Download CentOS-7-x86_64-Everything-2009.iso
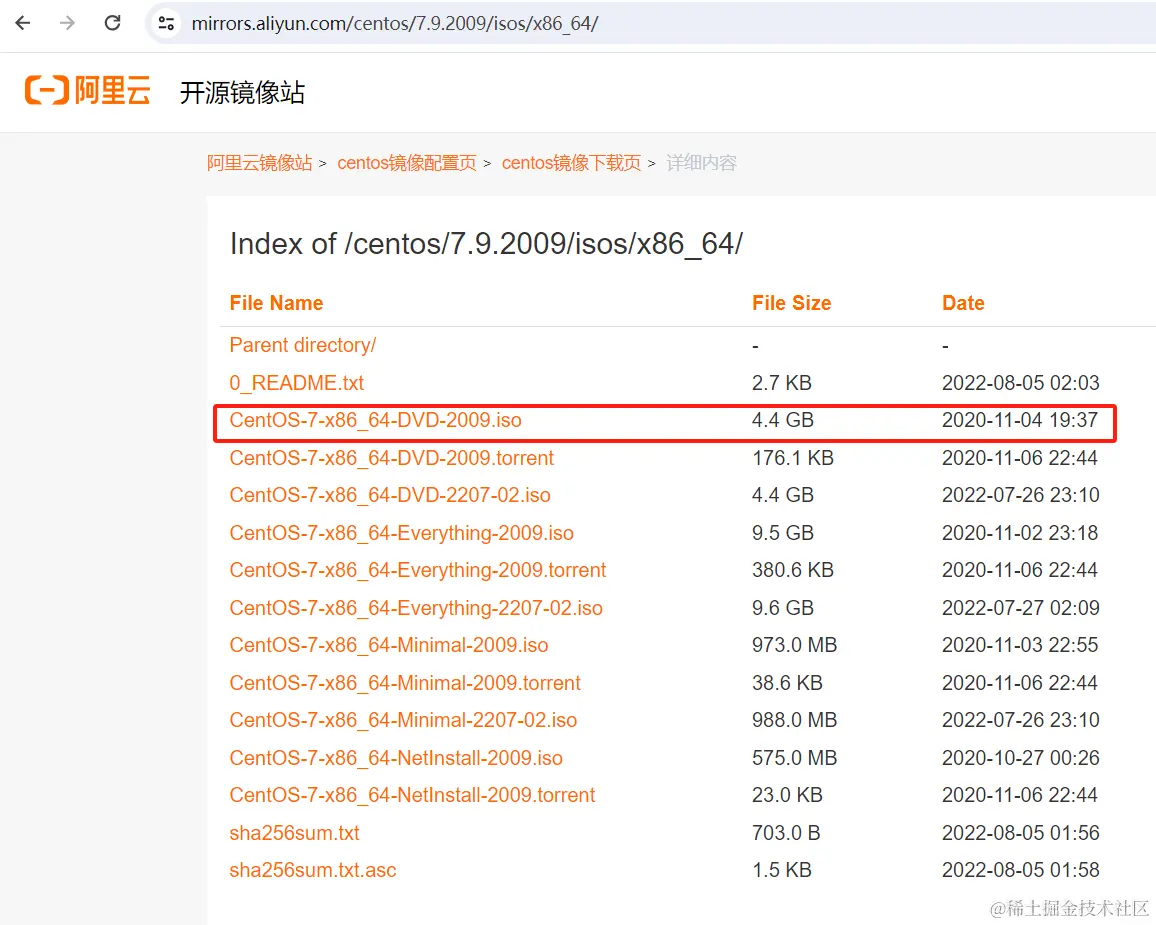The image size is (1156, 925). [402, 533]
